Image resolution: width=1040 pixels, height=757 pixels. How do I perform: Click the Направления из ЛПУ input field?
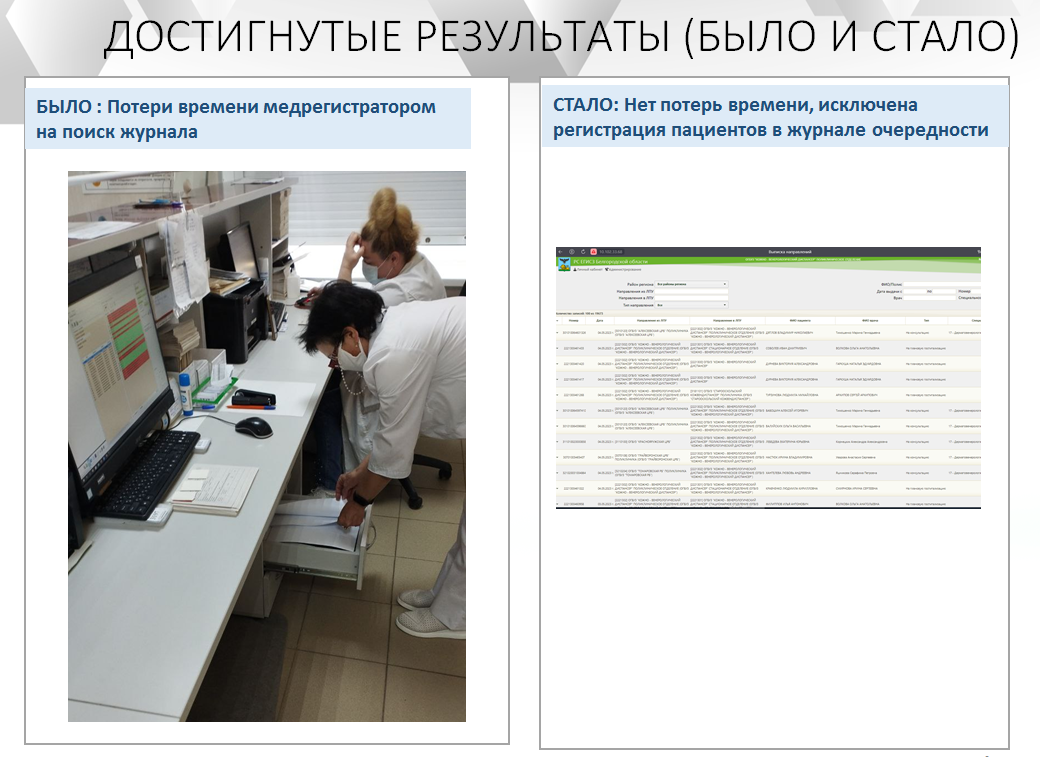(x=691, y=291)
